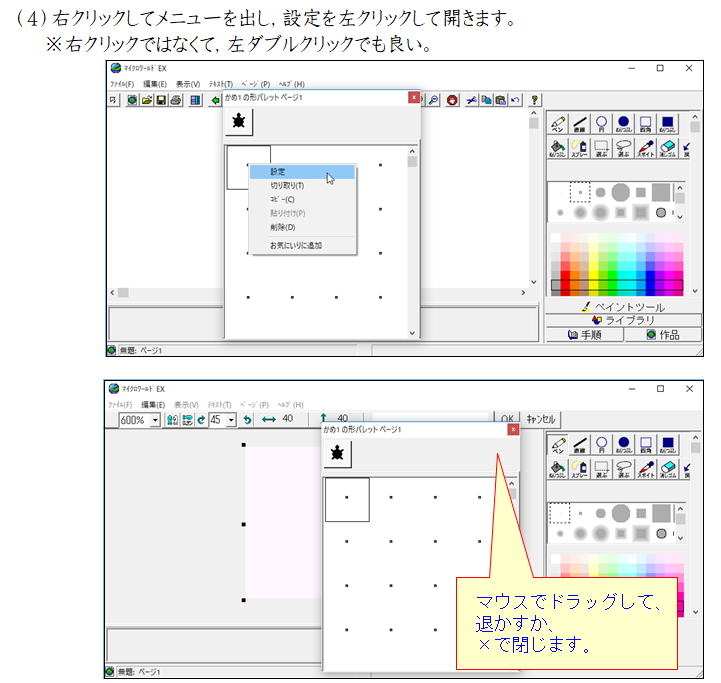This screenshot has height=683, width=721.
Task: Click キャンセル button in lower window
Action: (x=541, y=419)
